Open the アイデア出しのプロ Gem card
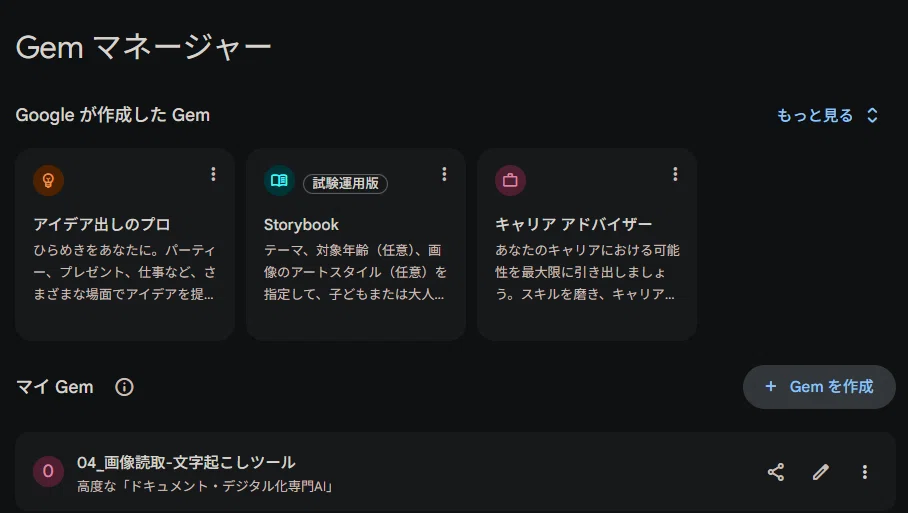Image resolution: width=908 pixels, height=513 pixels. pyautogui.click(x=125, y=244)
